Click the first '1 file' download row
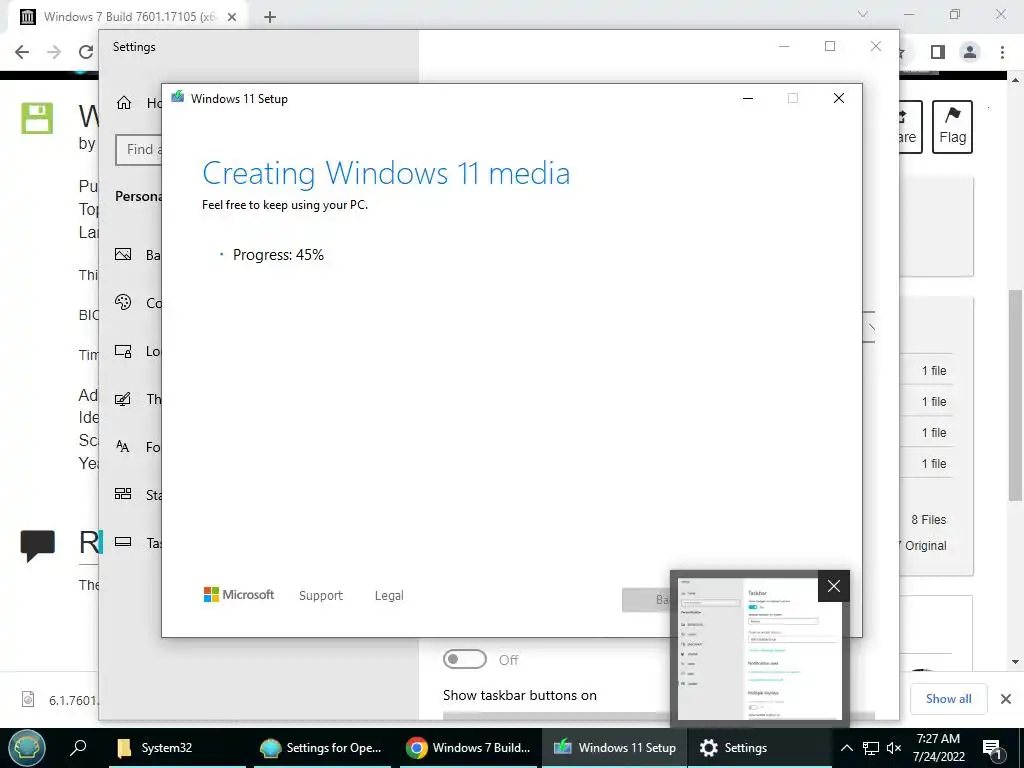 (x=934, y=370)
